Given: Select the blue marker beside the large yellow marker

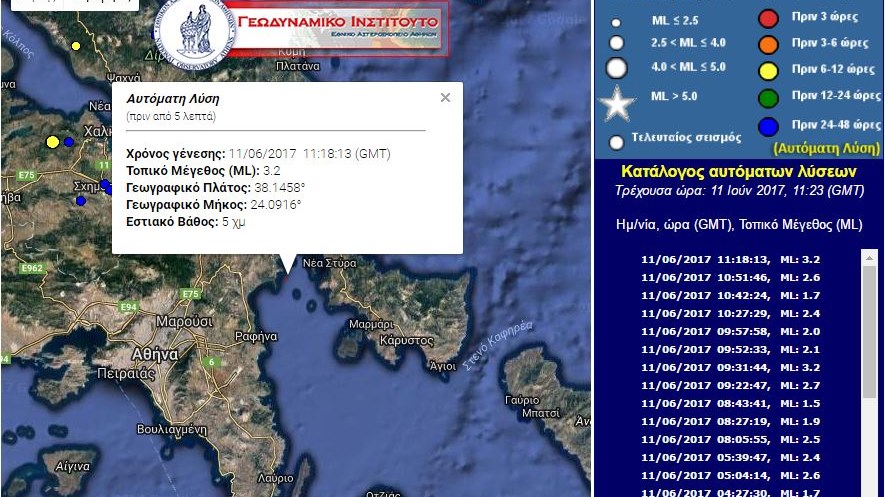Looking at the screenshot, I should [69, 142].
